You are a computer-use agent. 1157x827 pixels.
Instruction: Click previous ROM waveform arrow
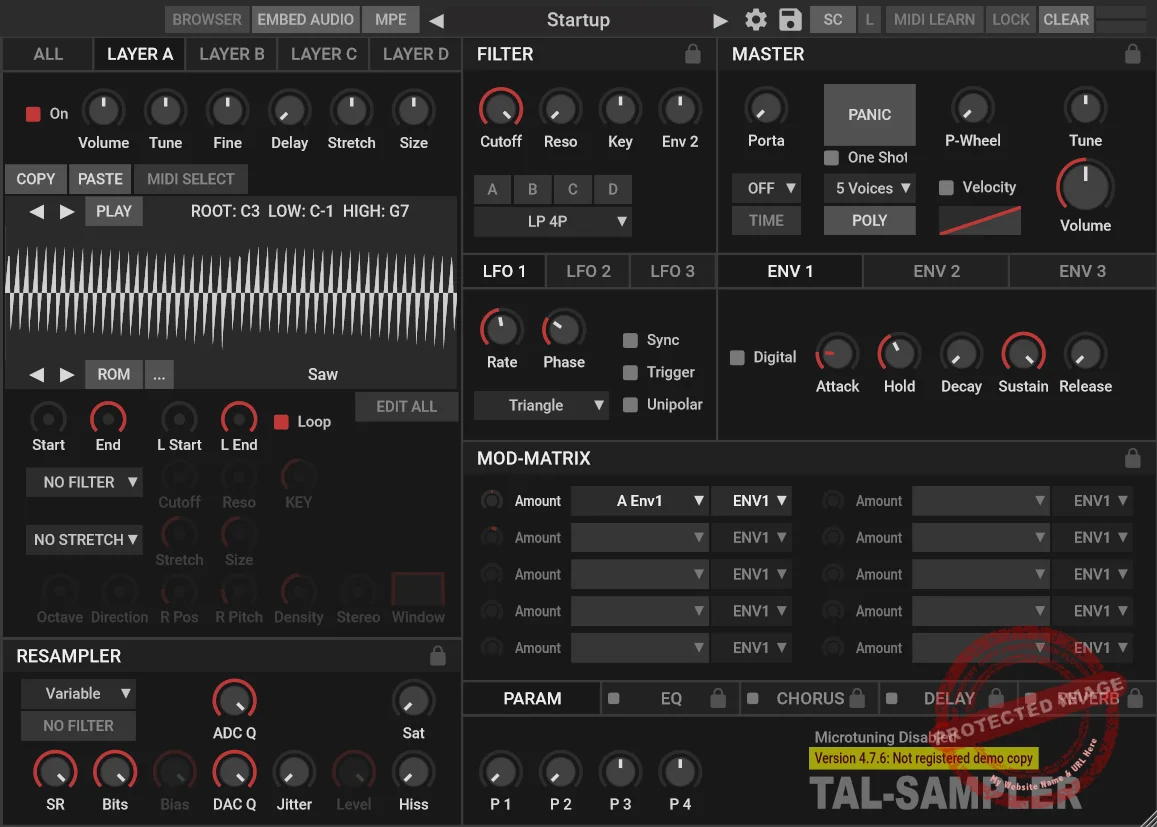tap(36, 375)
